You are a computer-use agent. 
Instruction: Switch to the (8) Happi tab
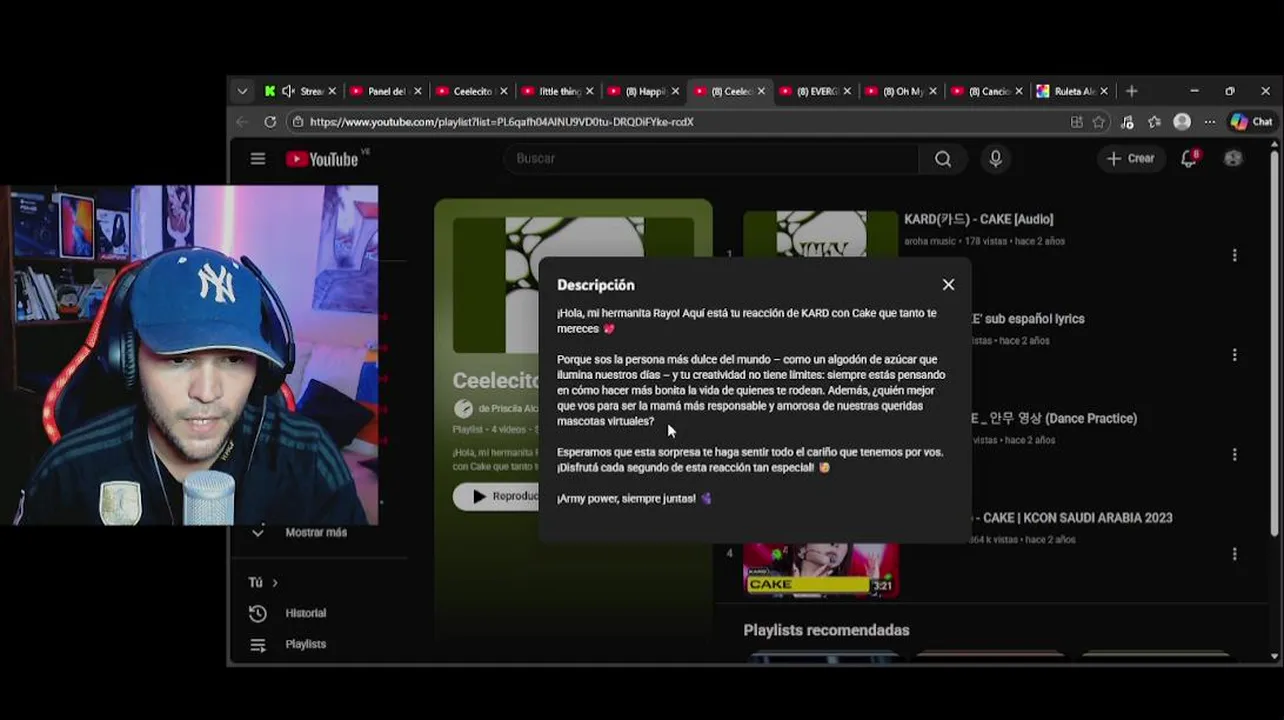[644, 91]
